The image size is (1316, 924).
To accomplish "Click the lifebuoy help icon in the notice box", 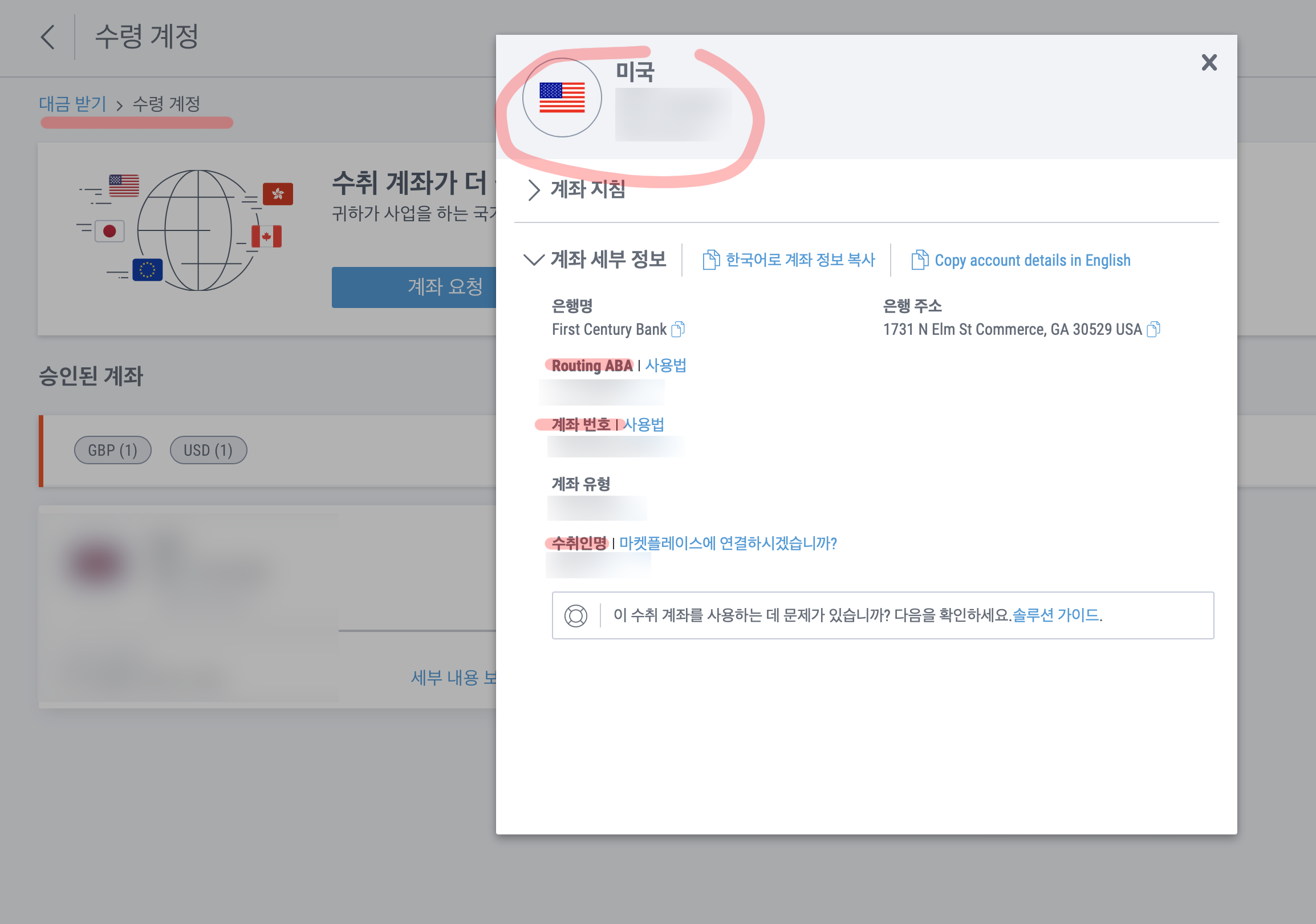I will point(575,615).
